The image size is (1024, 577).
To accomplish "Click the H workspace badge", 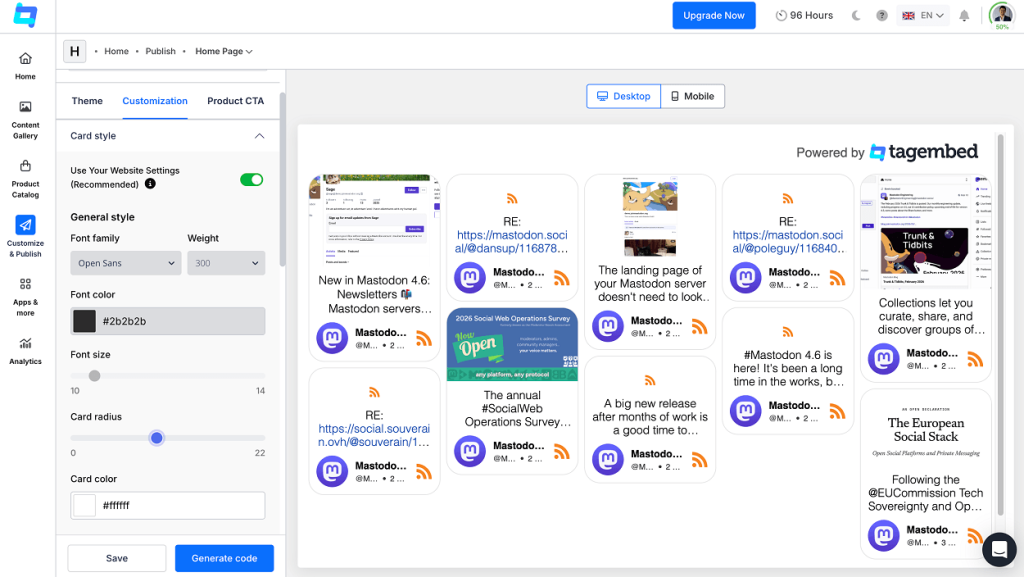I will tap(74, 51).
